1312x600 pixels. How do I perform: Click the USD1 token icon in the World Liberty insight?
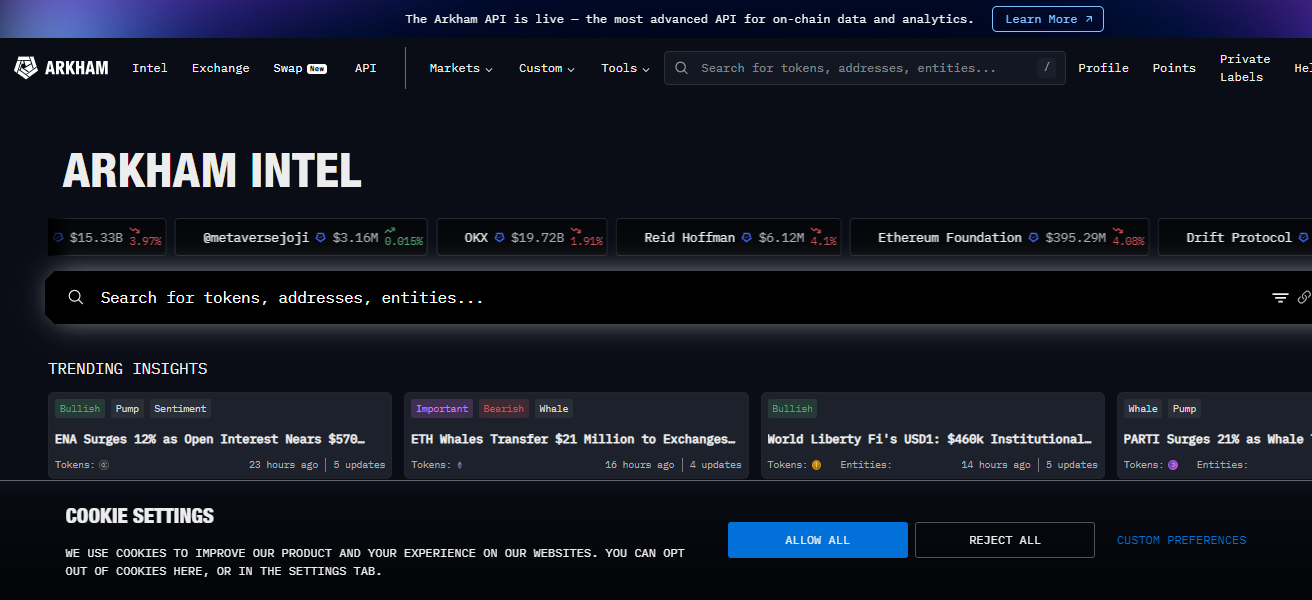click(x=816, y=465)
